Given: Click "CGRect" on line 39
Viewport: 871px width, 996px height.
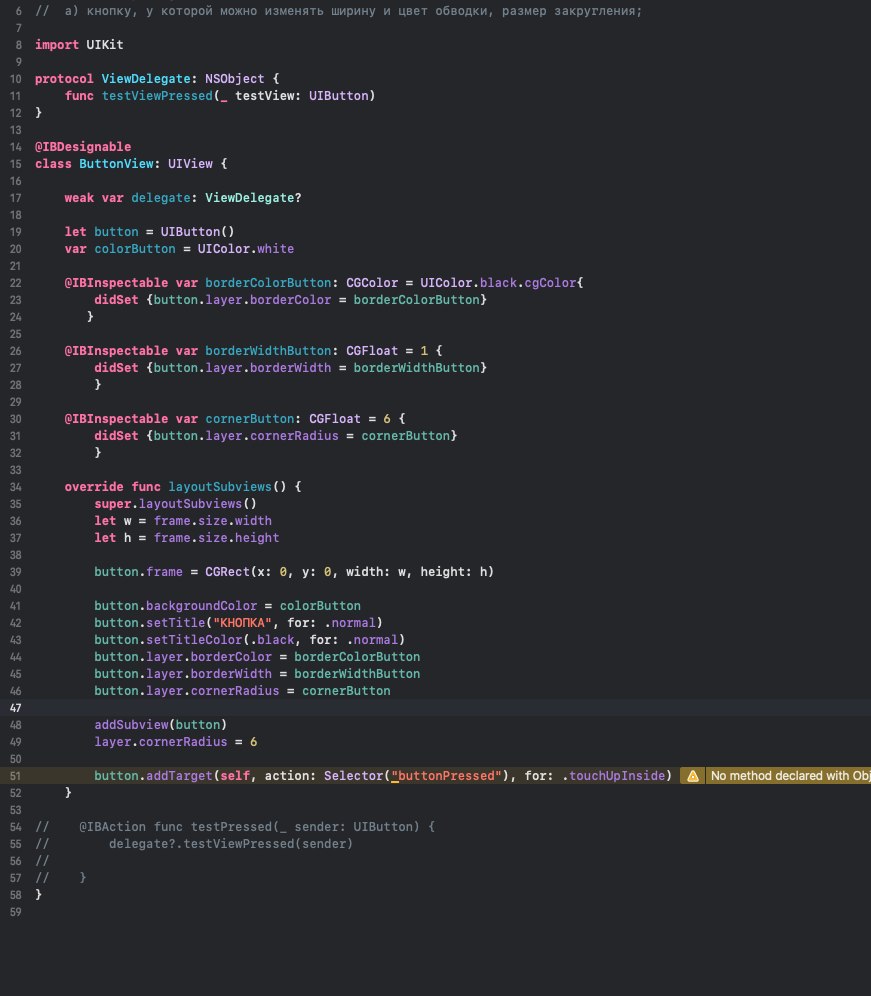Looking at the screenshot, I should tap(227, 572).
